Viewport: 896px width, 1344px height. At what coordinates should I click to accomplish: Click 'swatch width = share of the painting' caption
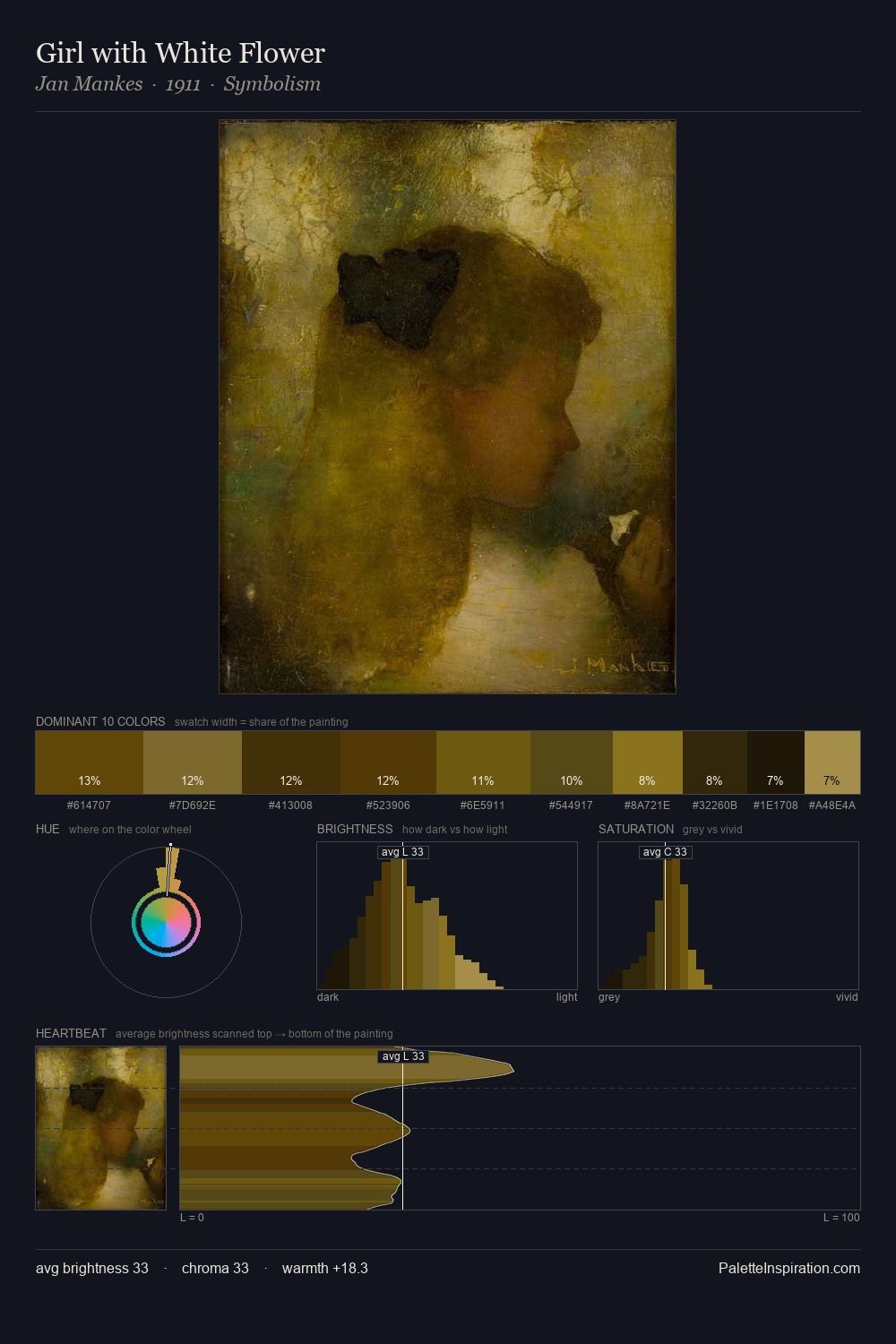tap(262, 722)
